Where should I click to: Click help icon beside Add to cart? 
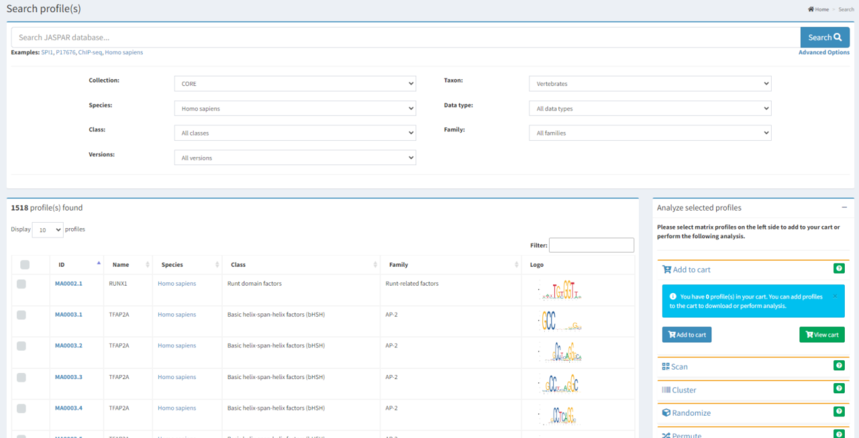coord(839,268)
